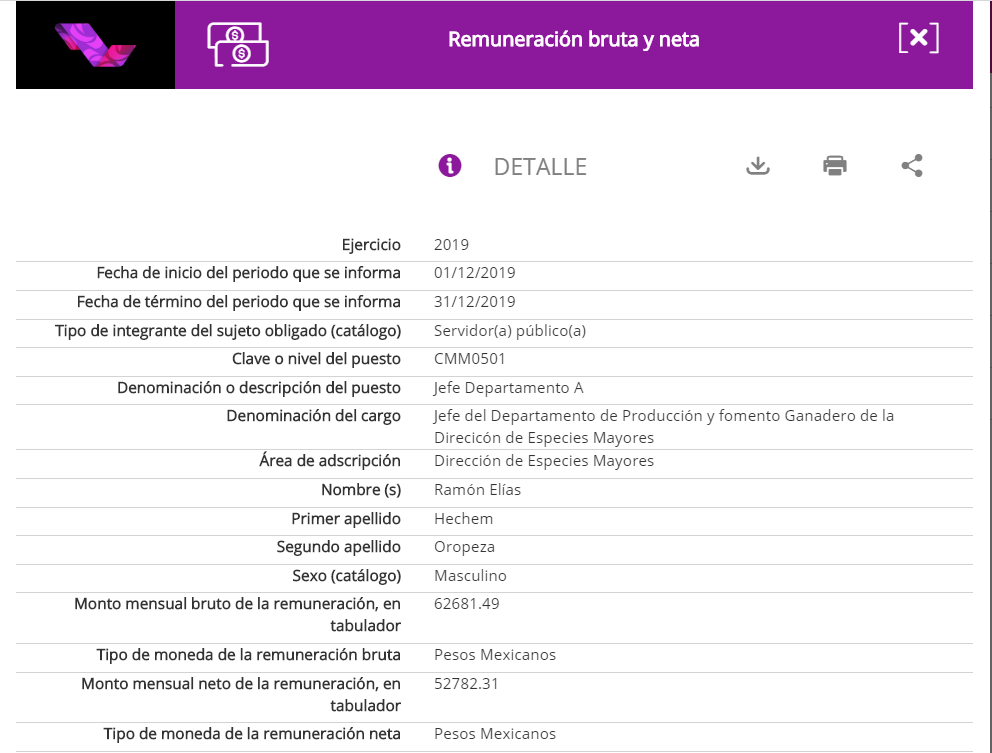Click the share icon

[912, 166]
